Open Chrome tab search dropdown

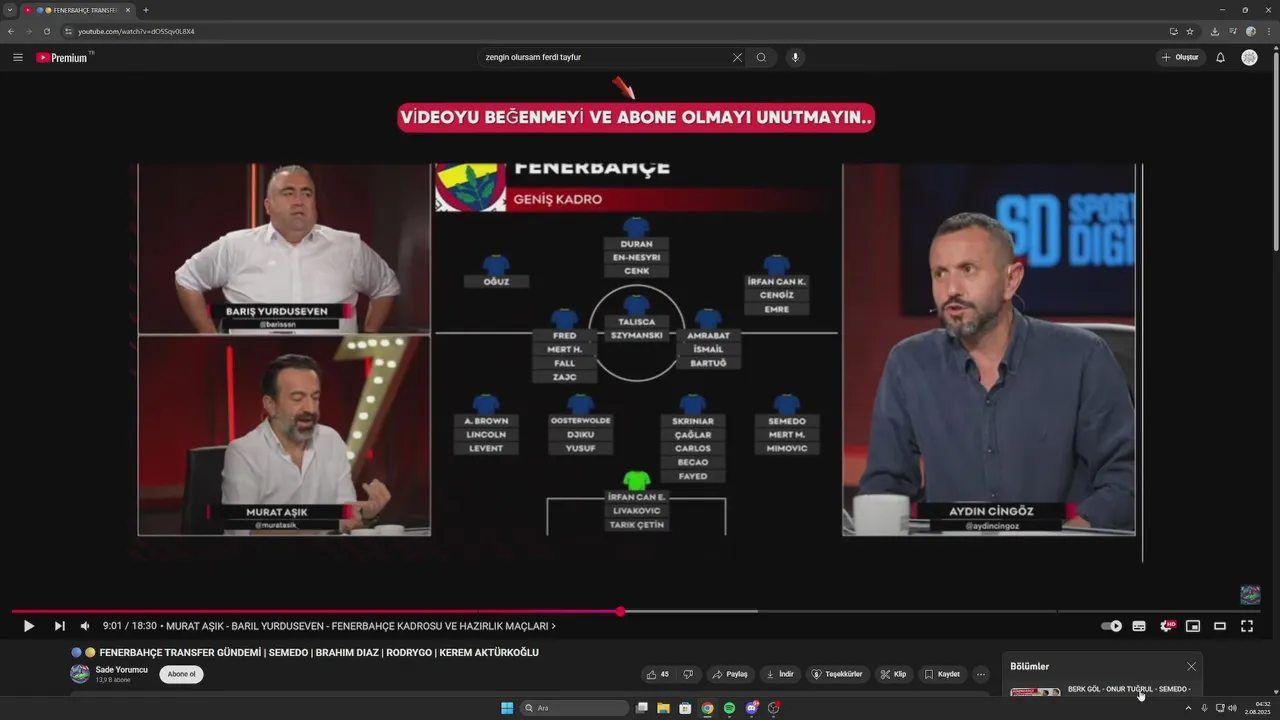[9, 10]
